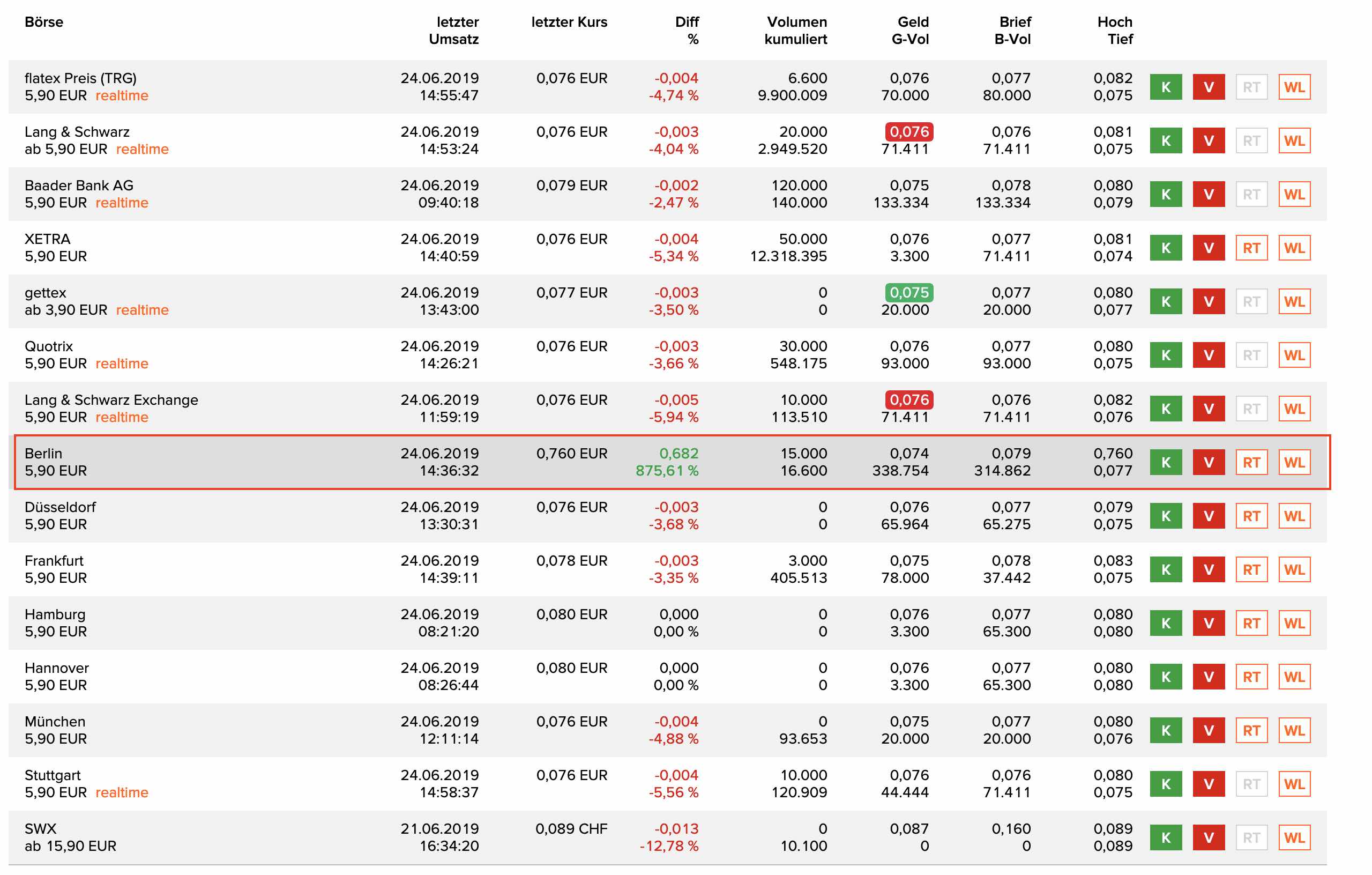1372x875 pixels.
Task: Click the Volumen kumuliert column header
Action: click(796, 31)
